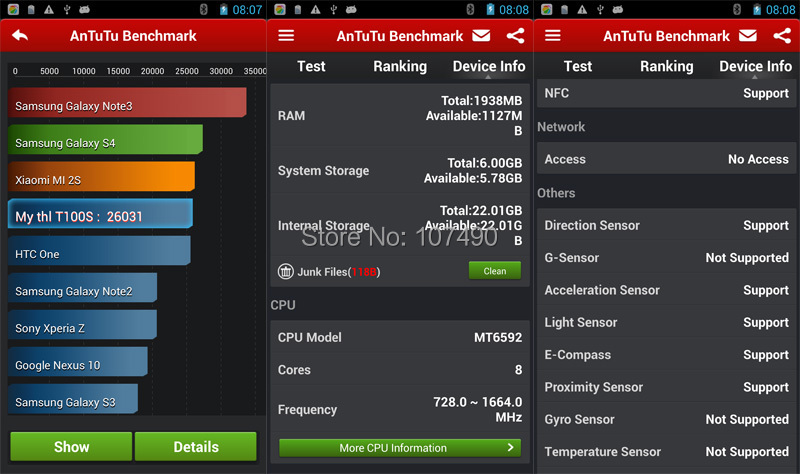The width and height of the screenshot is (800, 474).
Task: Tap the battery icon in the middle status bar
Action: coord(490,9)
